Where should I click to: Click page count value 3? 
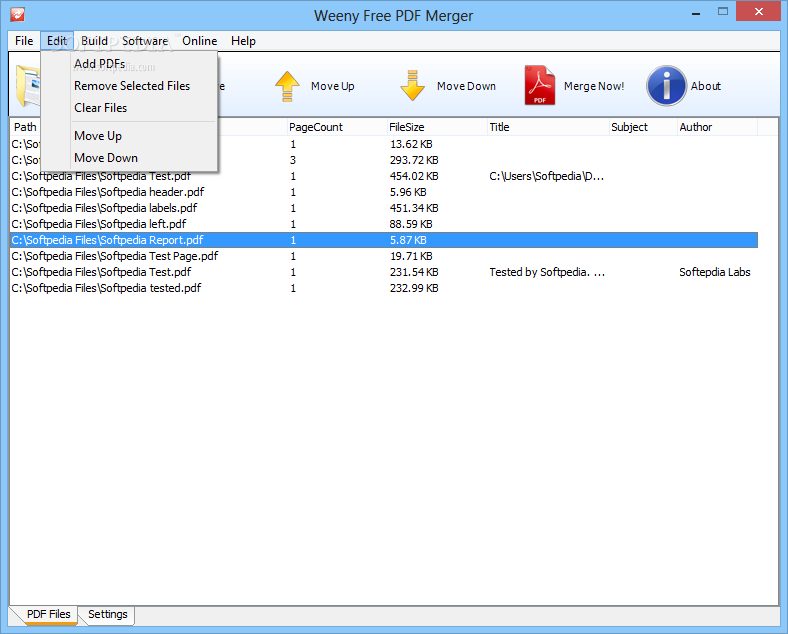point(293,160)
